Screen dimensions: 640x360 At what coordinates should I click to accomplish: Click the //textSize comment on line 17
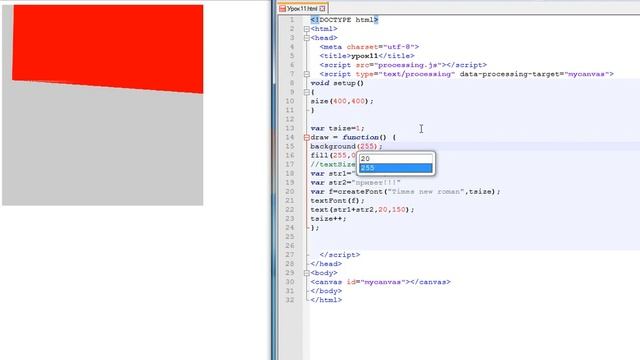pos(333,164)
